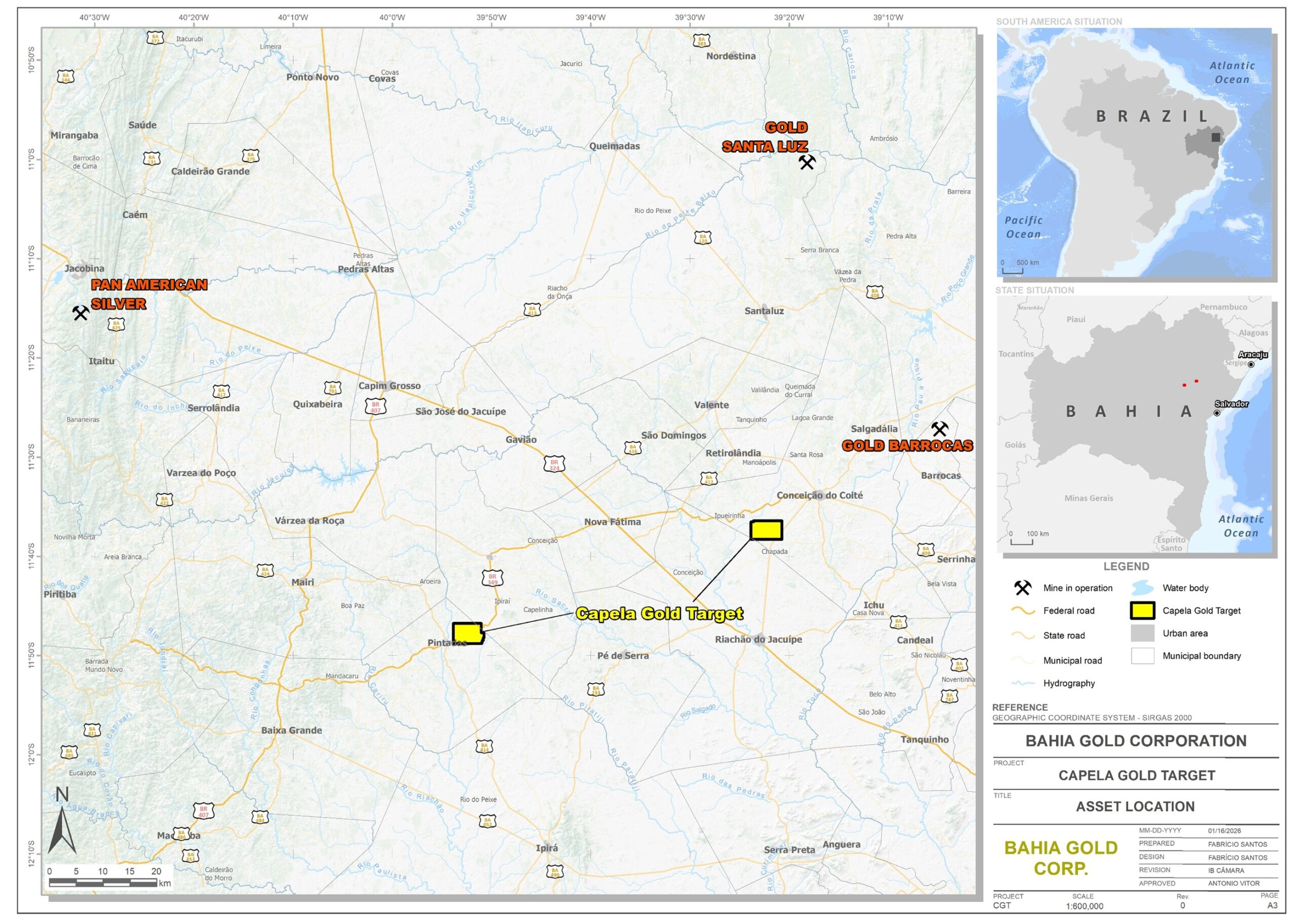The width and height of the screenshot is (1297, 924).
Task: Click the white Municipal boundary legend swatch
Action: pyautogui.click(x=1142, y=656)
